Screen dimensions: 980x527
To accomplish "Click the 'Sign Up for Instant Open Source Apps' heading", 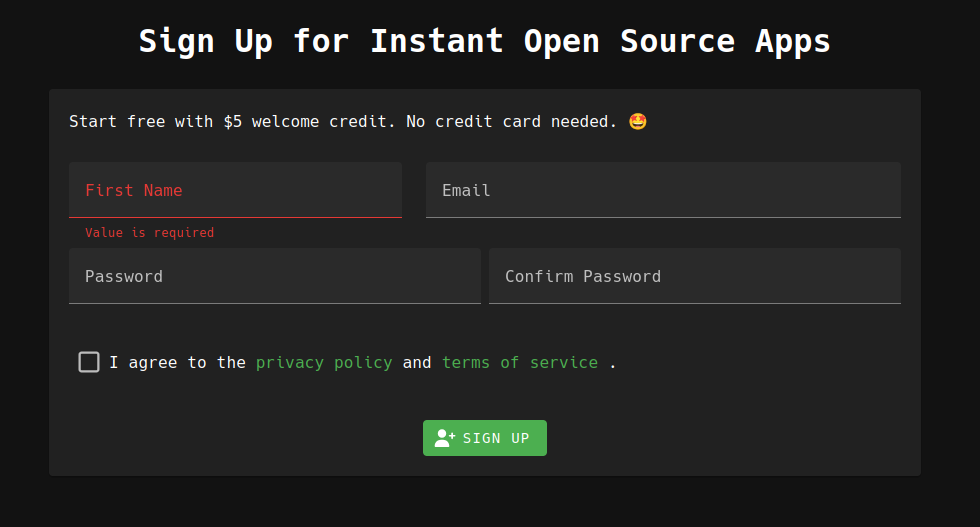I will (x=485, y=41).
